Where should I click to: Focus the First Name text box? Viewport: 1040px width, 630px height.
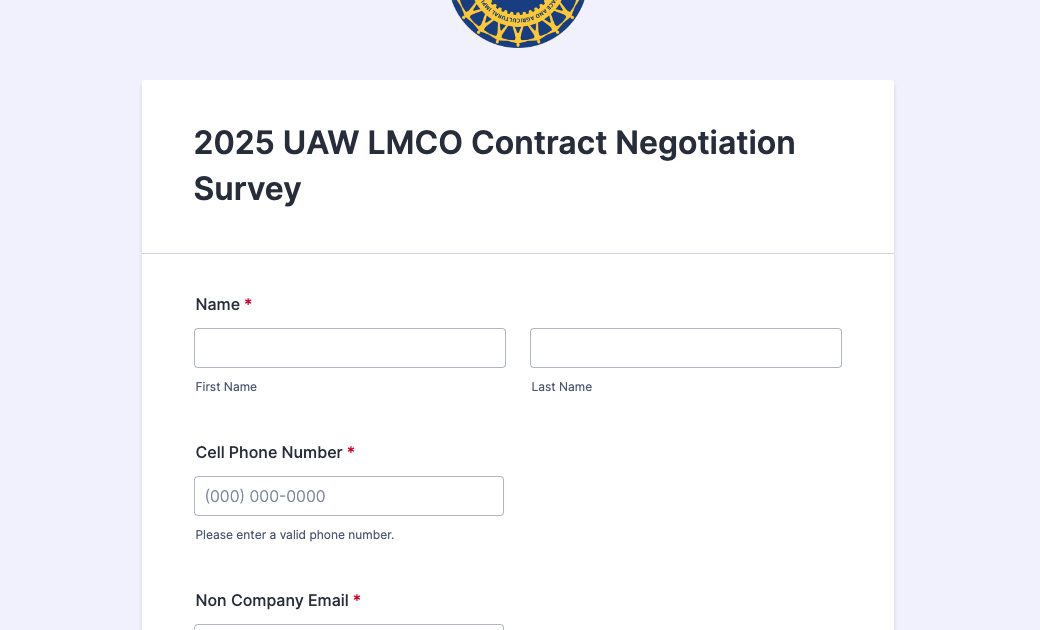coord(350,347)
